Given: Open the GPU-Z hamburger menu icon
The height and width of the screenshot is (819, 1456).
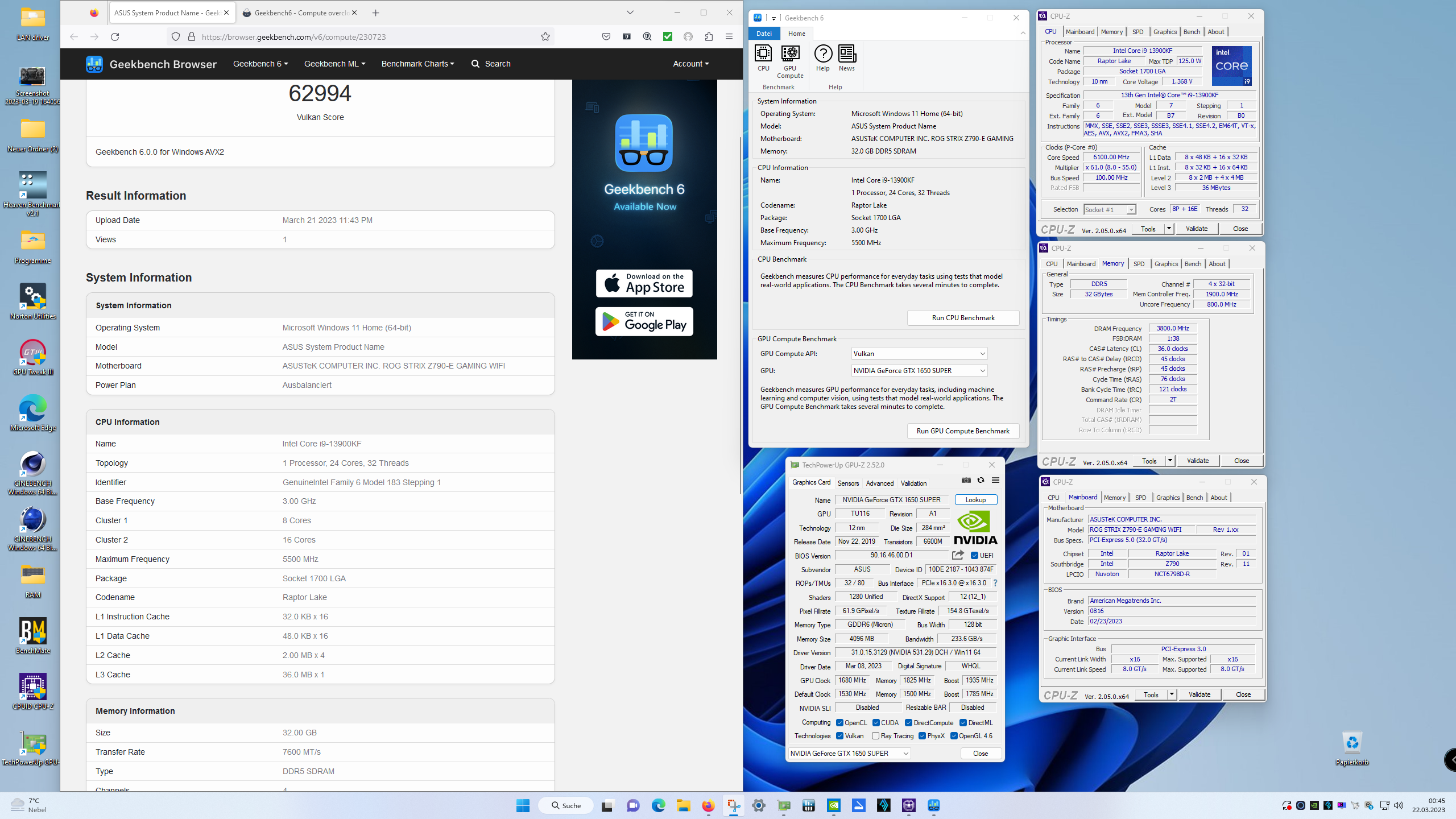Looking at the screenshot, I should pyautogui.click(x=995, y=481).
